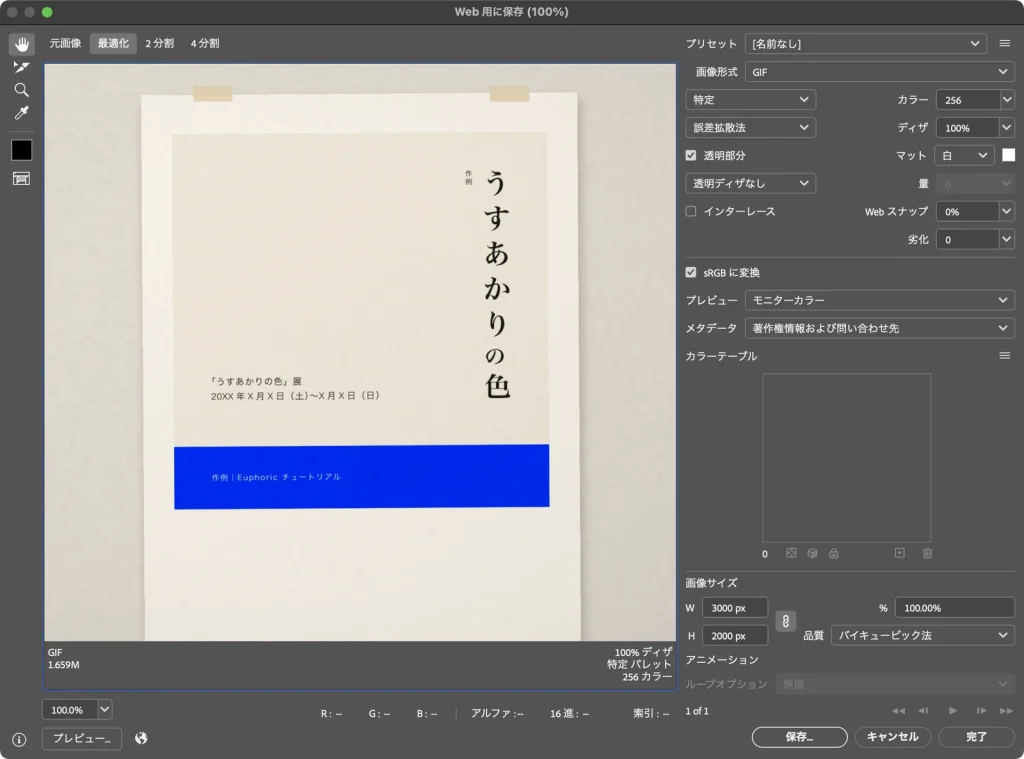Image resolution: width=1024 pixels, height=759 pixels.
Task: Click the カラー 256 value field
Action: pos(968,100)
